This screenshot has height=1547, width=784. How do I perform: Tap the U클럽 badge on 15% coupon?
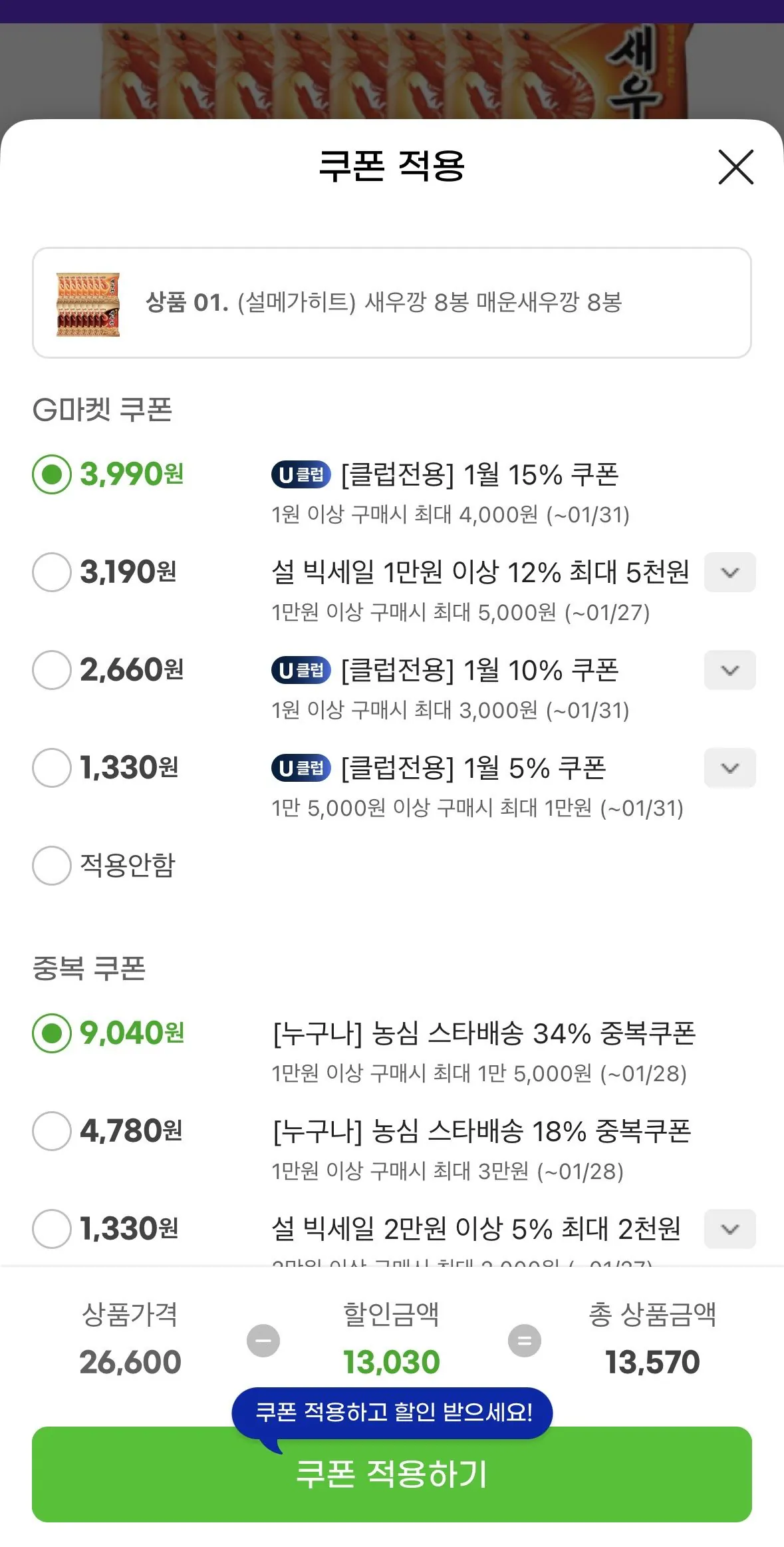pos(301,474)
